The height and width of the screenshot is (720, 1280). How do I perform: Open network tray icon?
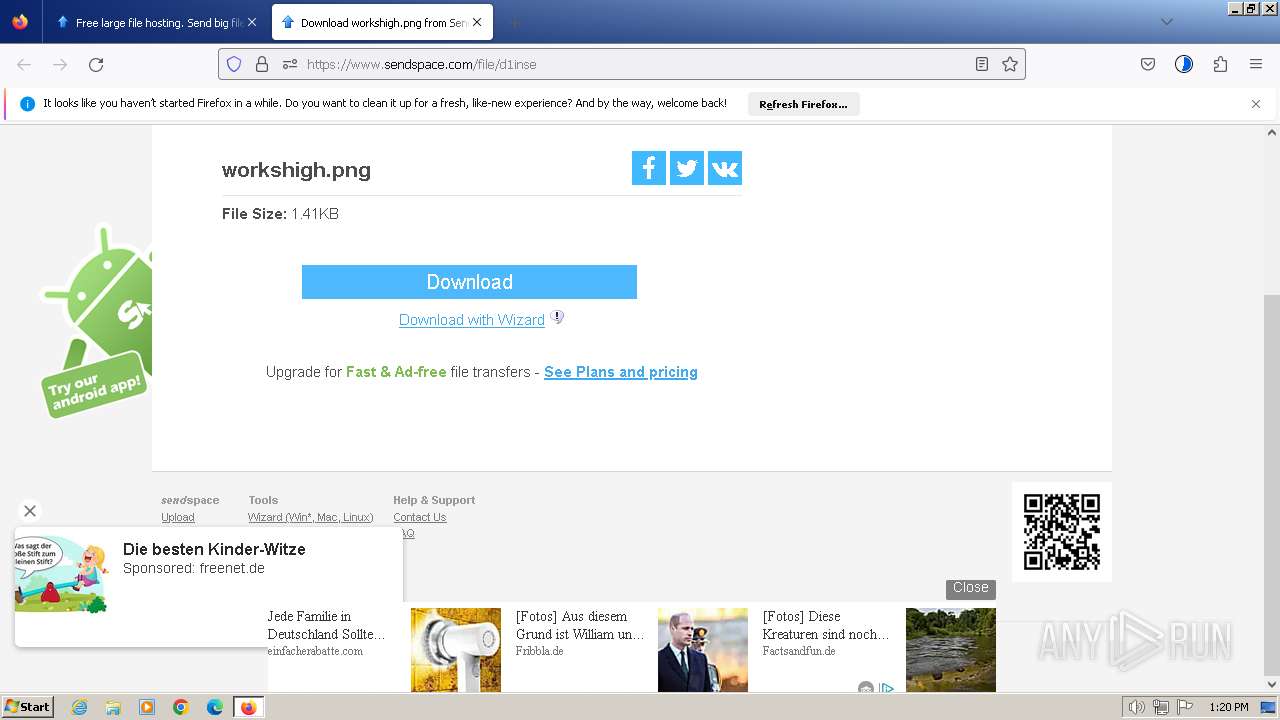(1161, 707)
